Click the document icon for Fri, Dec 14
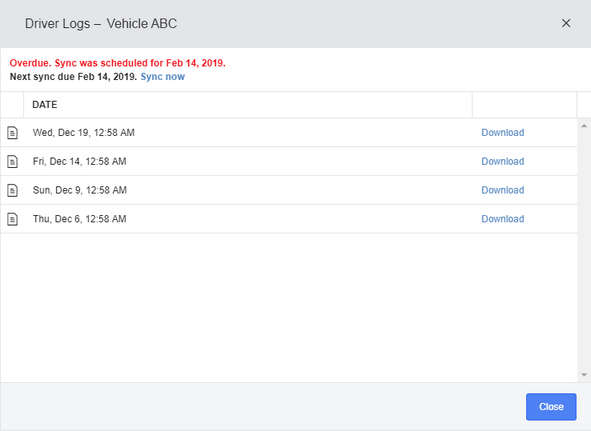 point(12,161)
